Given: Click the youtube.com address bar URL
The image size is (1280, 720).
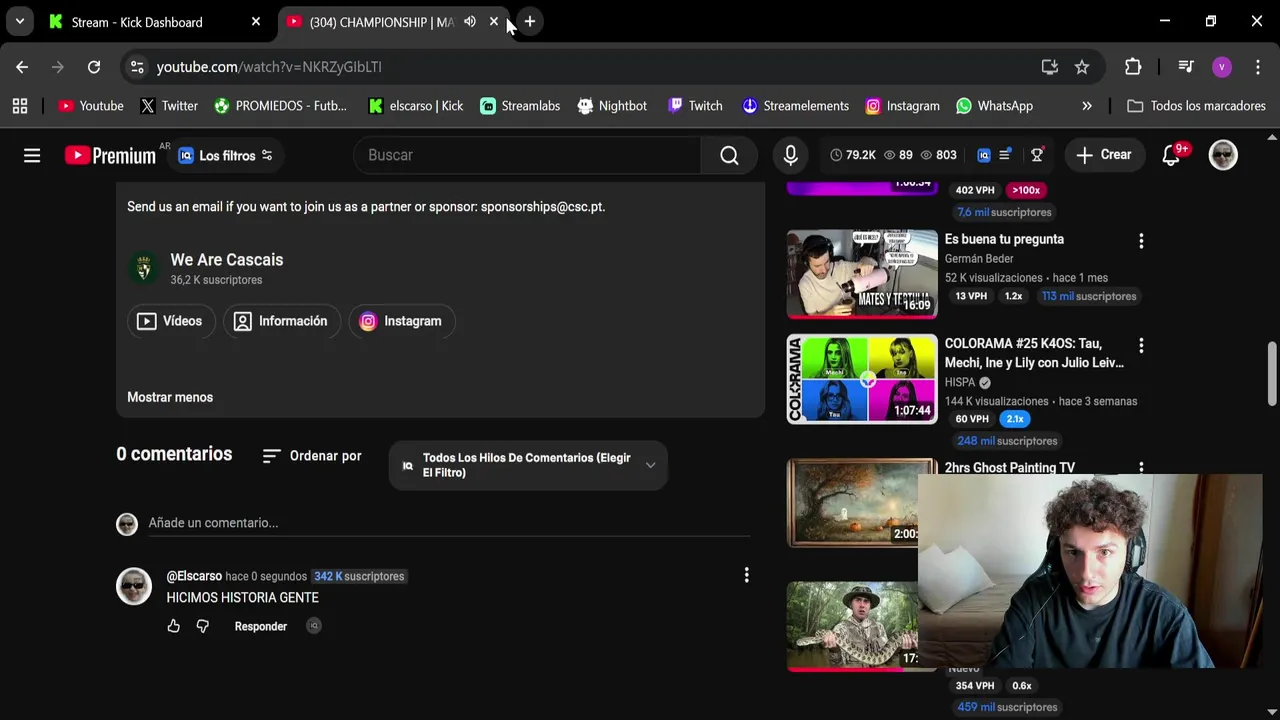Looking at the screenshot, I should pyautogui.click(x=269, y=67).
